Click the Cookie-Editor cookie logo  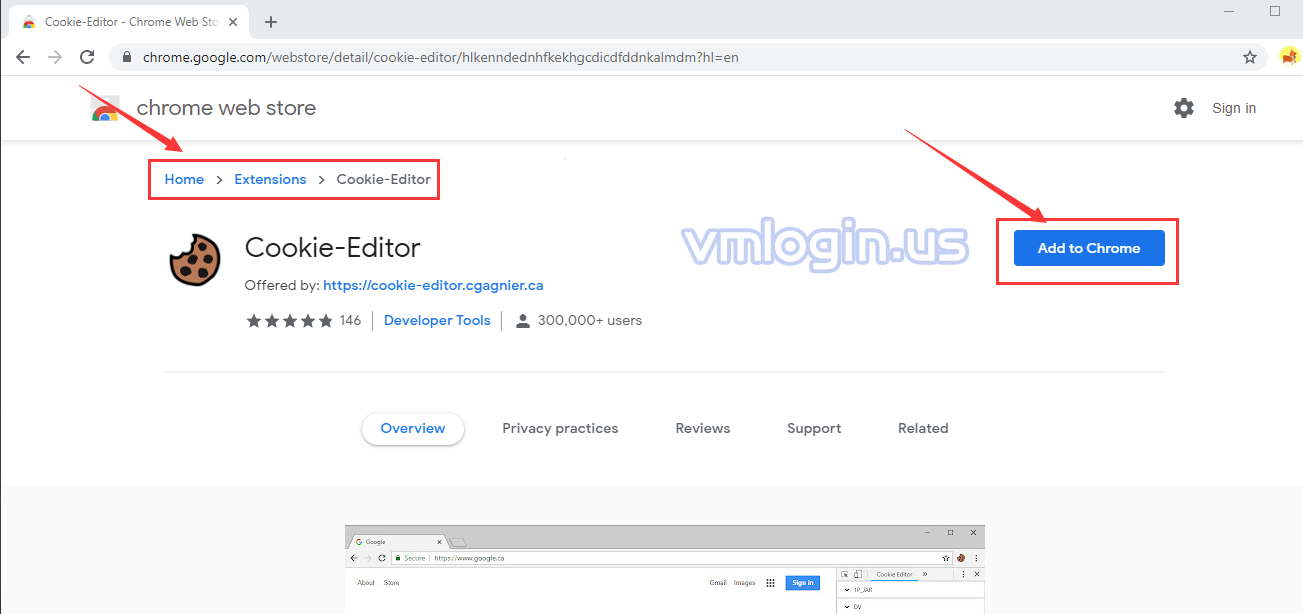pyautogui.click(x=195, y=260)
